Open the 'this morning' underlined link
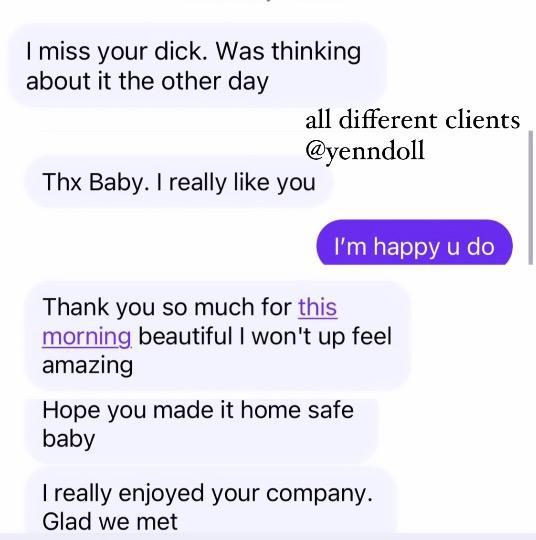 189,321
